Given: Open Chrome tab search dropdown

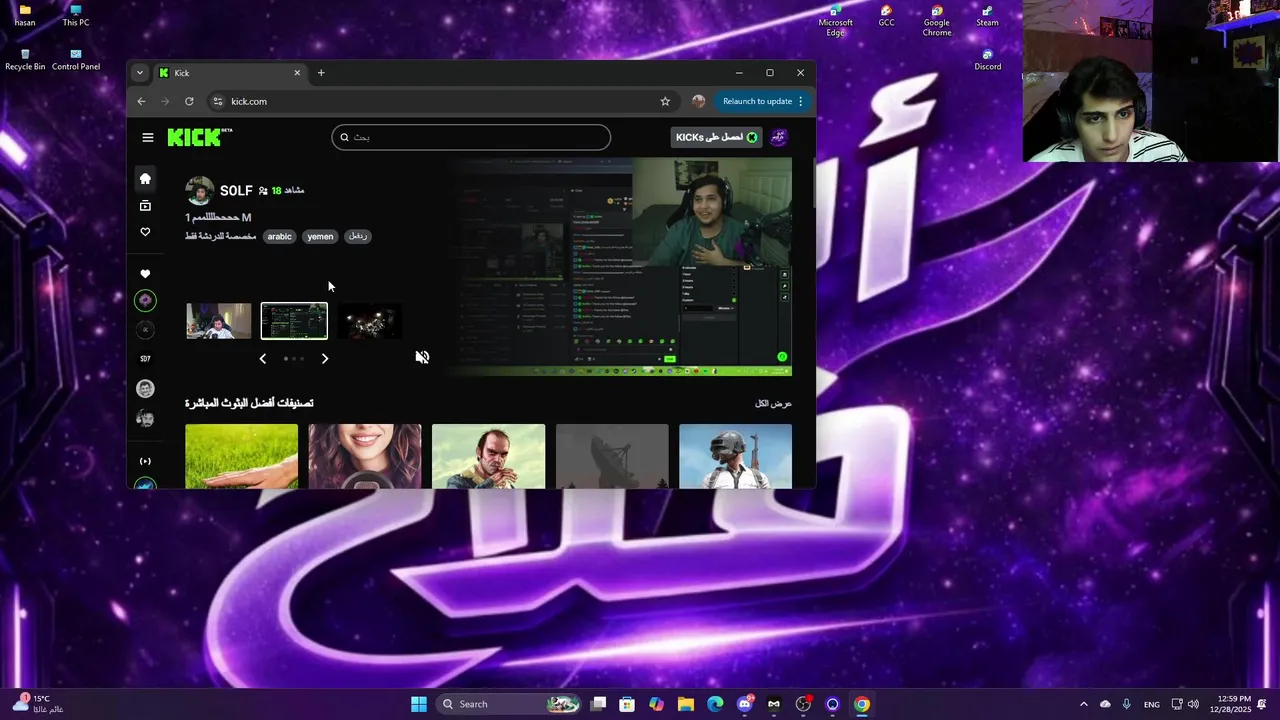Looking at the screenshot, I should (140, 73).
